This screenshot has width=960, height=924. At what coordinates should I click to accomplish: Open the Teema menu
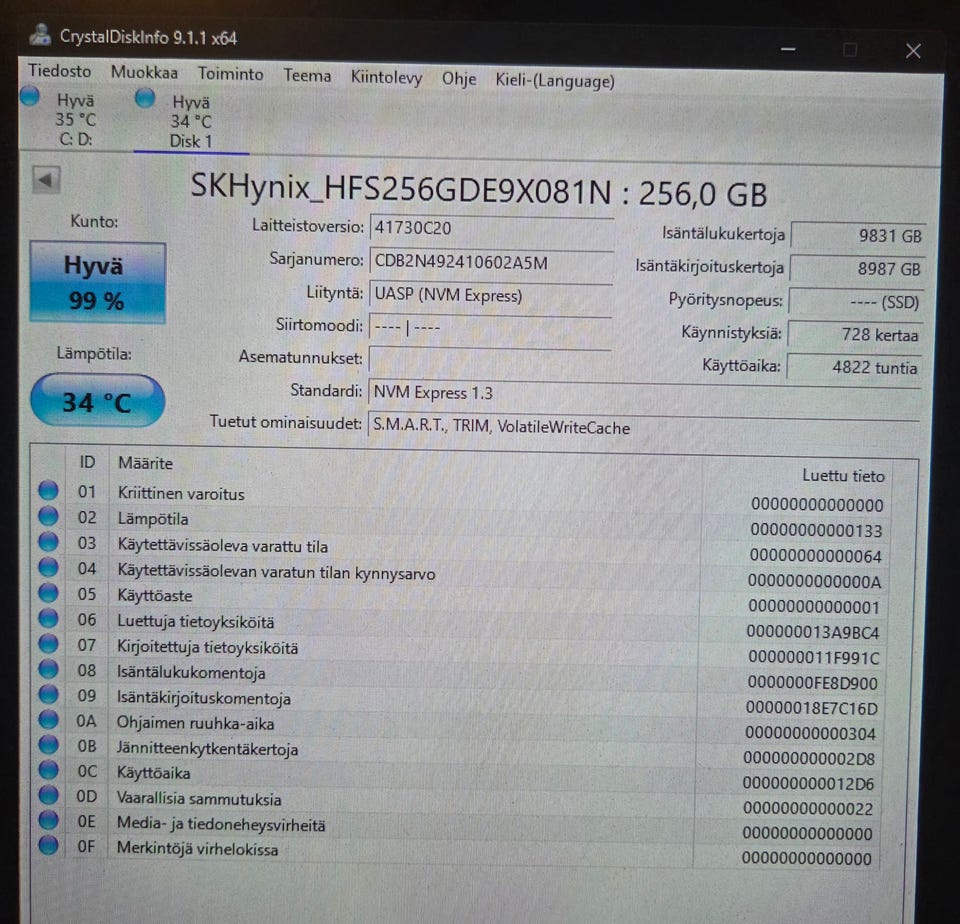pos(307,76)
